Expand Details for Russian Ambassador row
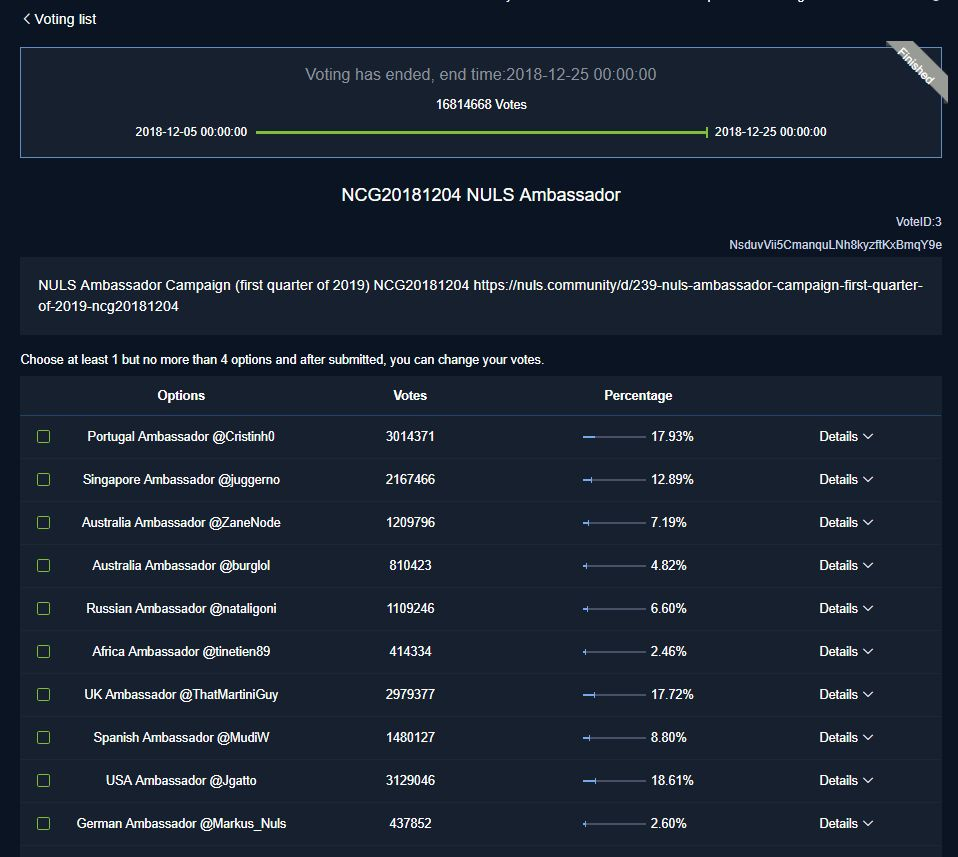 (x=846, y=608)
